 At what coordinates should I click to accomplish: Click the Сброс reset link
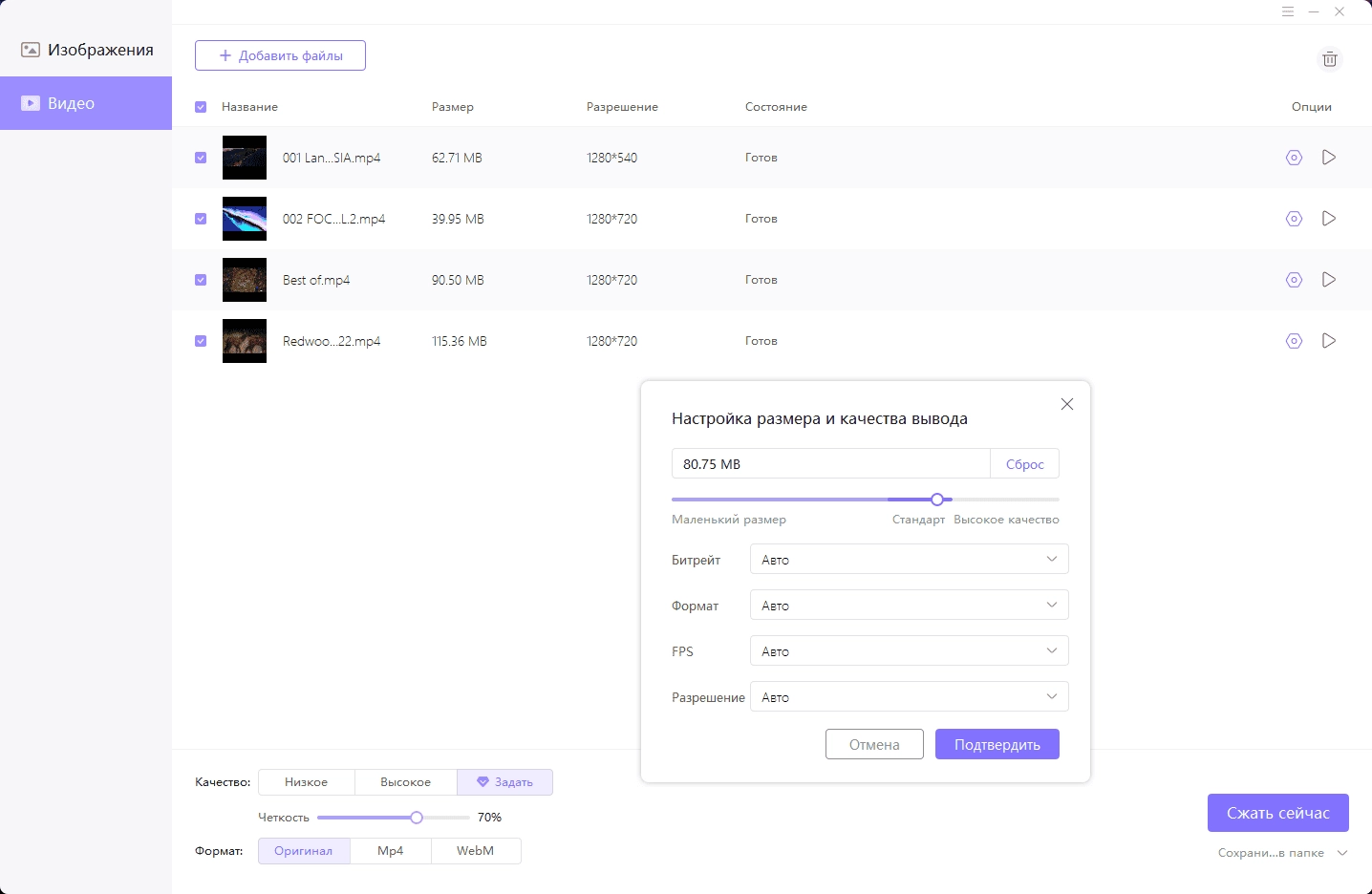(1024, 464)
